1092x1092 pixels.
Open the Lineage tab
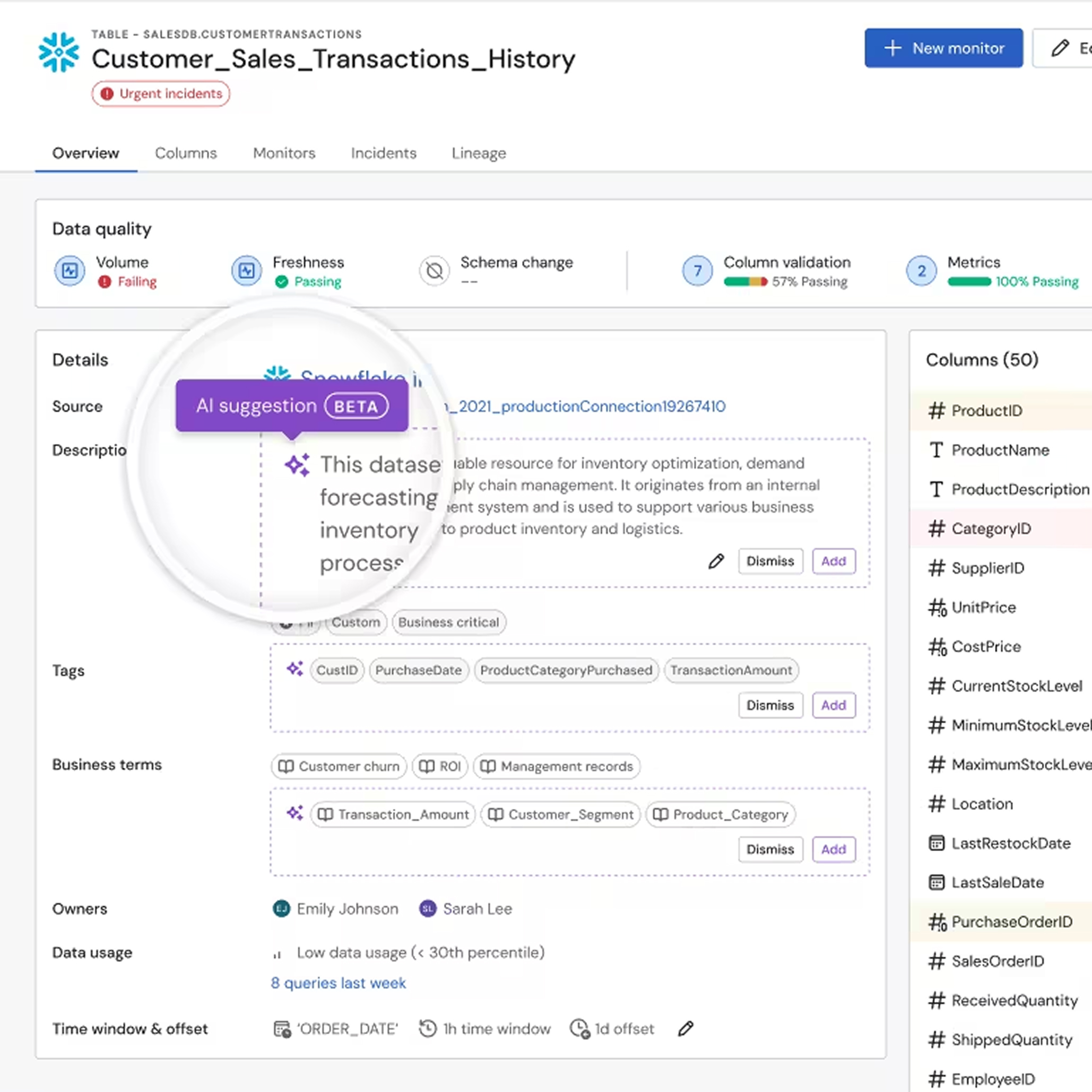(478, 153)
